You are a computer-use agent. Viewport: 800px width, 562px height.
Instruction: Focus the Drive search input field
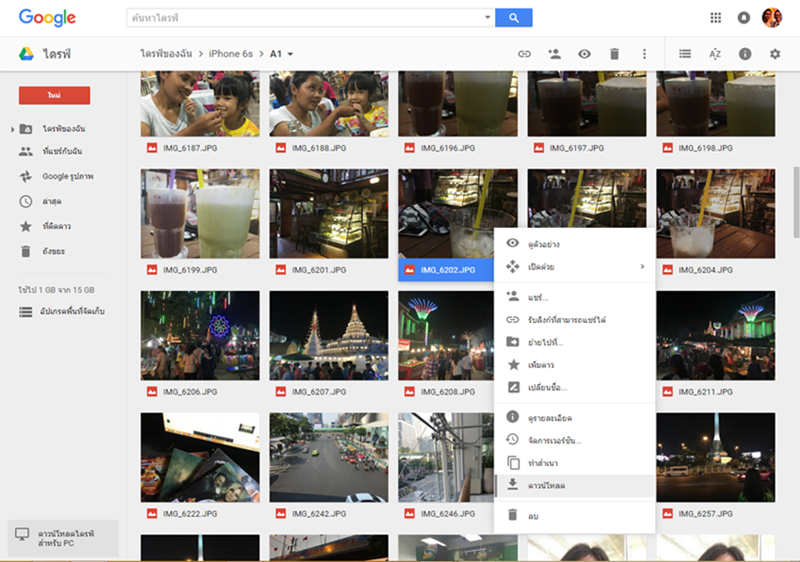coord(305,18)
